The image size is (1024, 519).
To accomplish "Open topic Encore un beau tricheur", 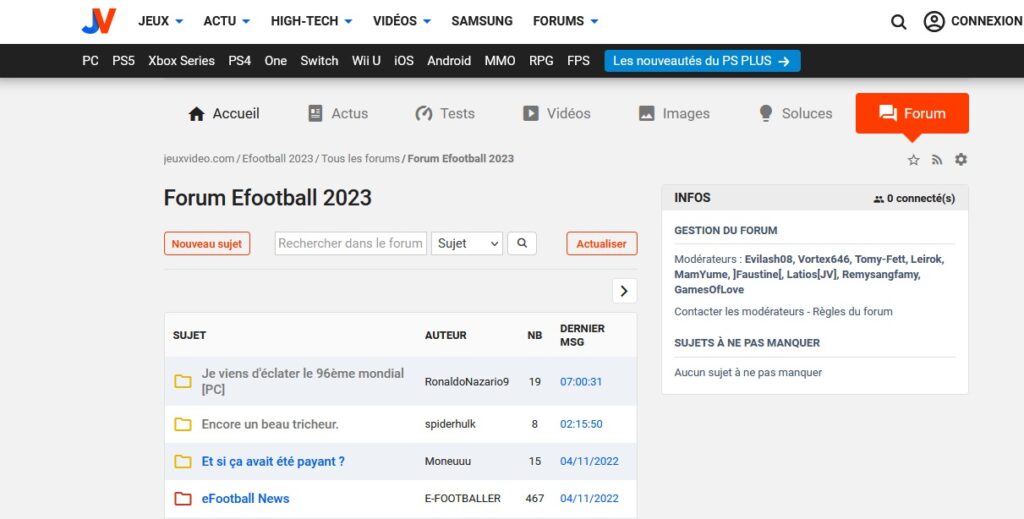I will pyautogui.click(x=270, y=424).
